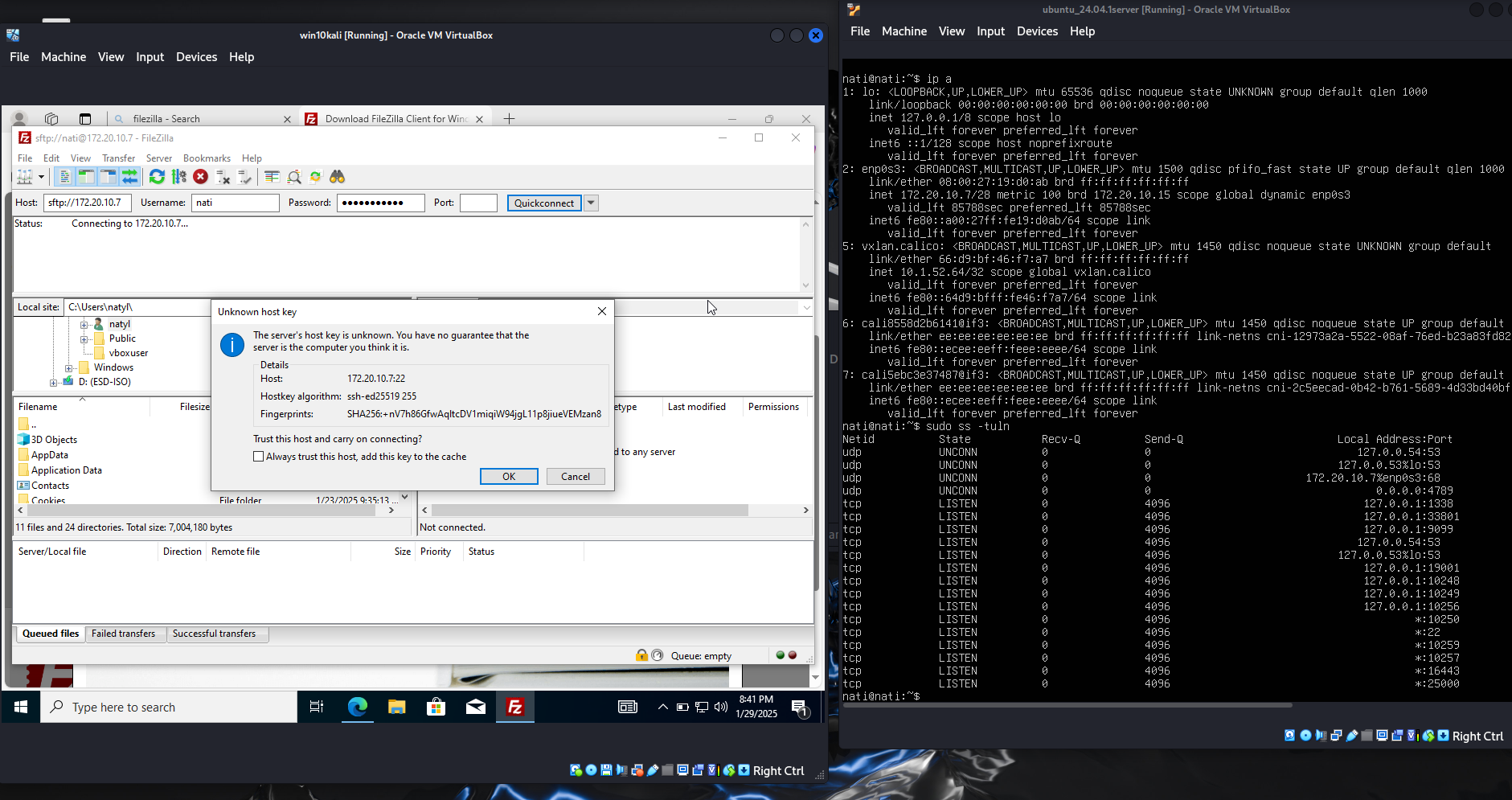
Task: Click the Host input field
Action: 87,203
